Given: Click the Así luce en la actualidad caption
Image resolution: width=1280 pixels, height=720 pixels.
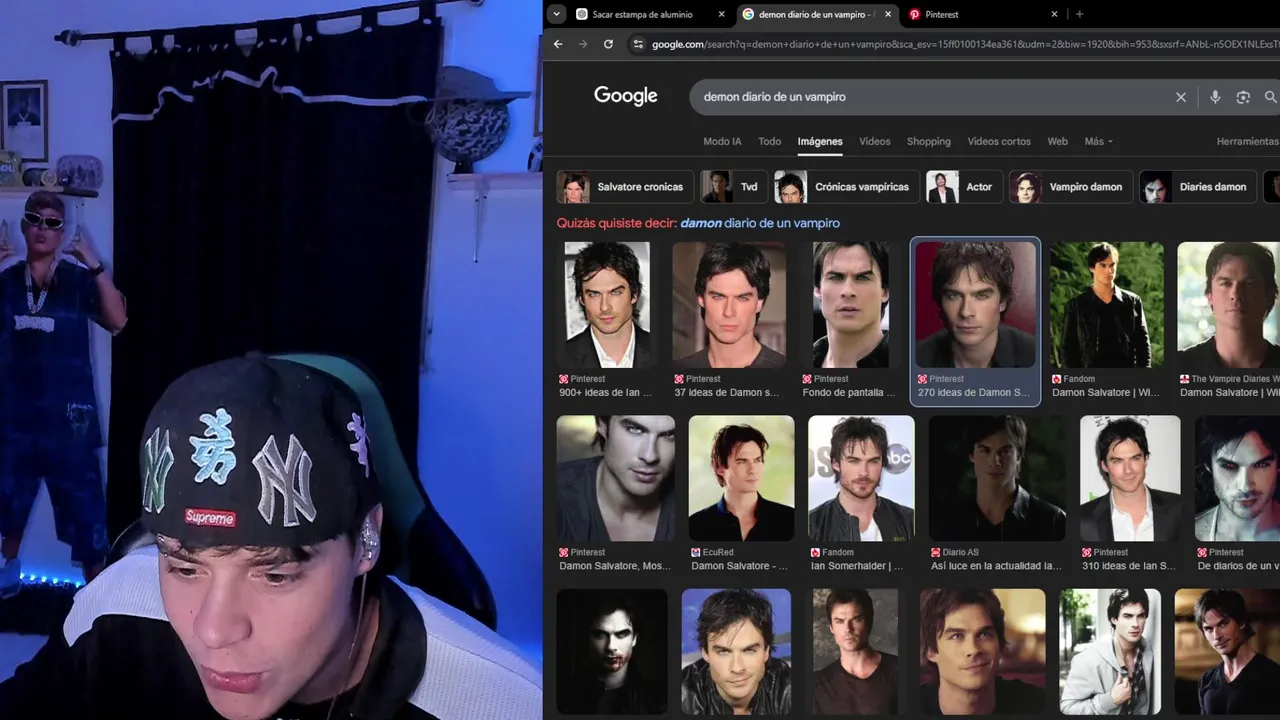Looking at the screenshot, I should pos(996,566).
